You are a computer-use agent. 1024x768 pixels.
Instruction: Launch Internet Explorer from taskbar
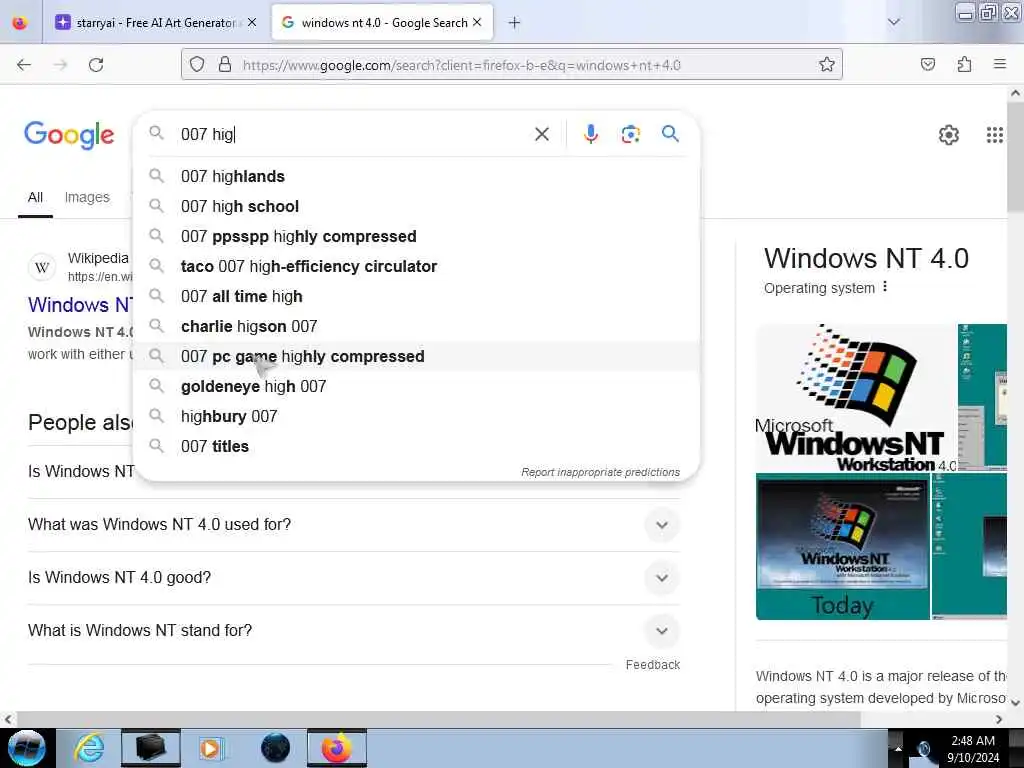click(89, 748)
